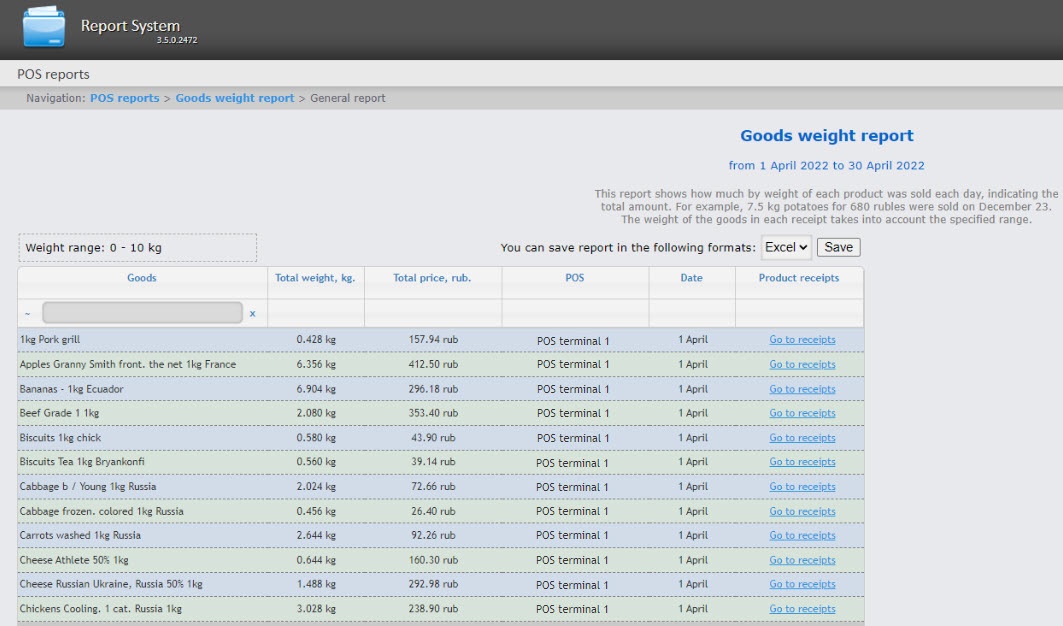The height and width of the screenshot is (626, 1063).
Task: Navigate to POS reports breadcrumb link
Action: coord(124,98)
